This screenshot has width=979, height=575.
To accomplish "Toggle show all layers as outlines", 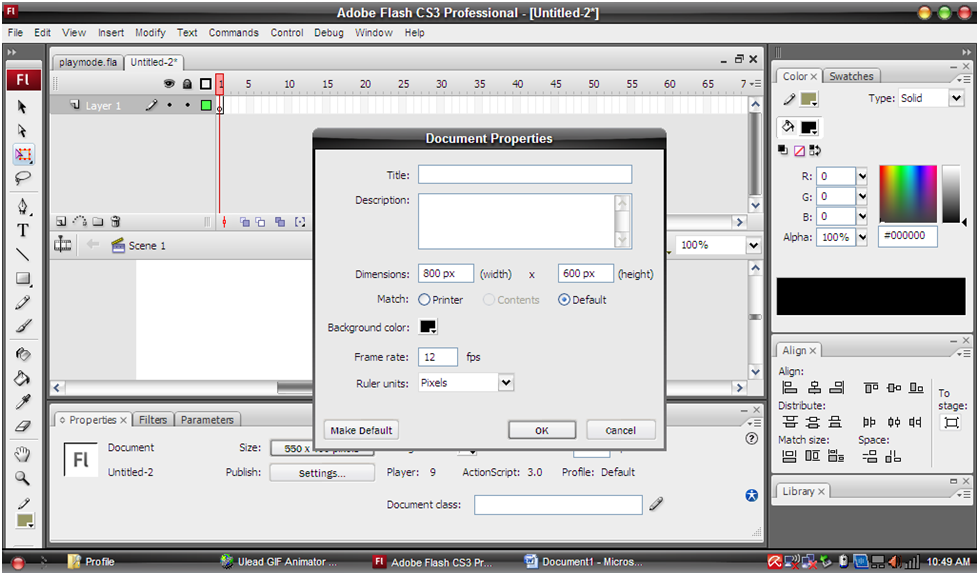I will click(205, 83).
